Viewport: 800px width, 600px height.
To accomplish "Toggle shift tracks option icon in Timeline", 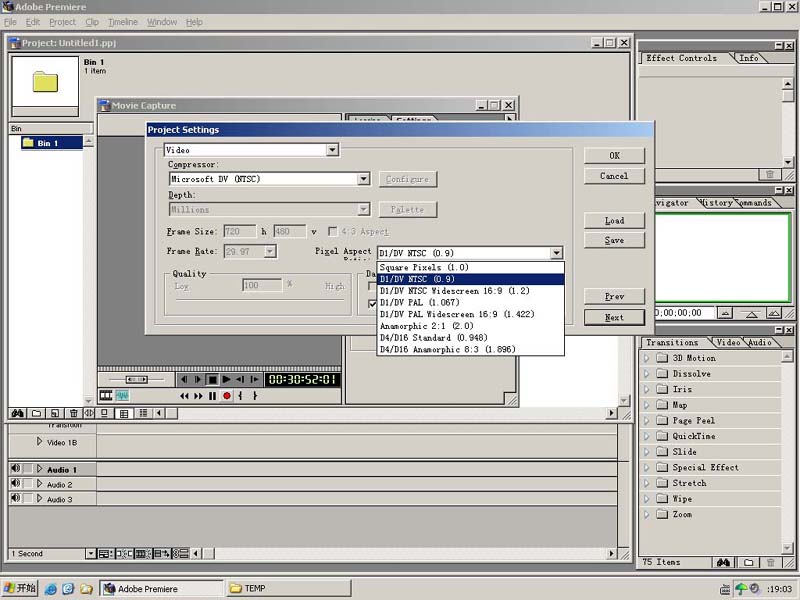I will coord(162,554).
